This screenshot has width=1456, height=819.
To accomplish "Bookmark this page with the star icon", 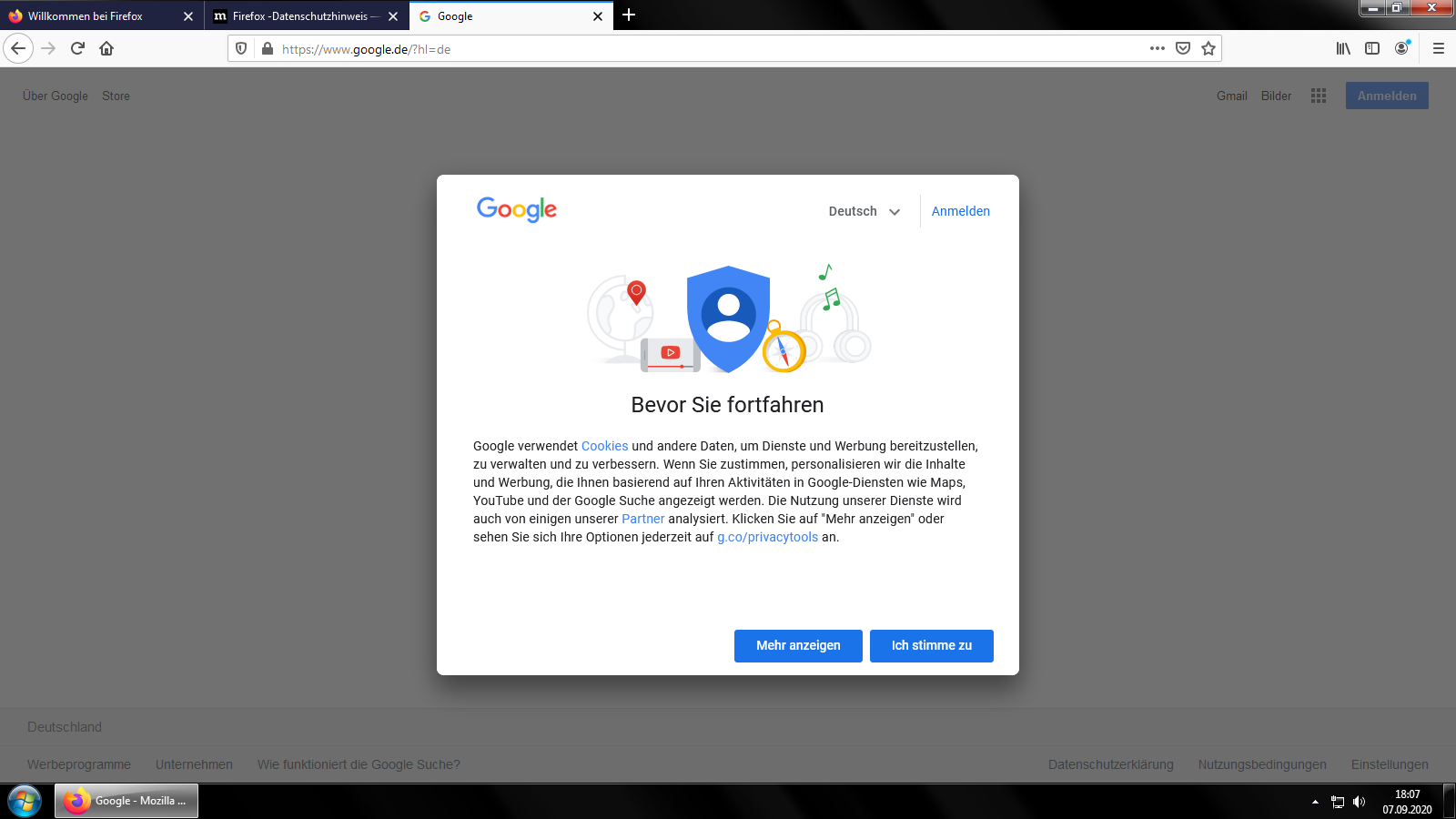I will coord(1208,48).
